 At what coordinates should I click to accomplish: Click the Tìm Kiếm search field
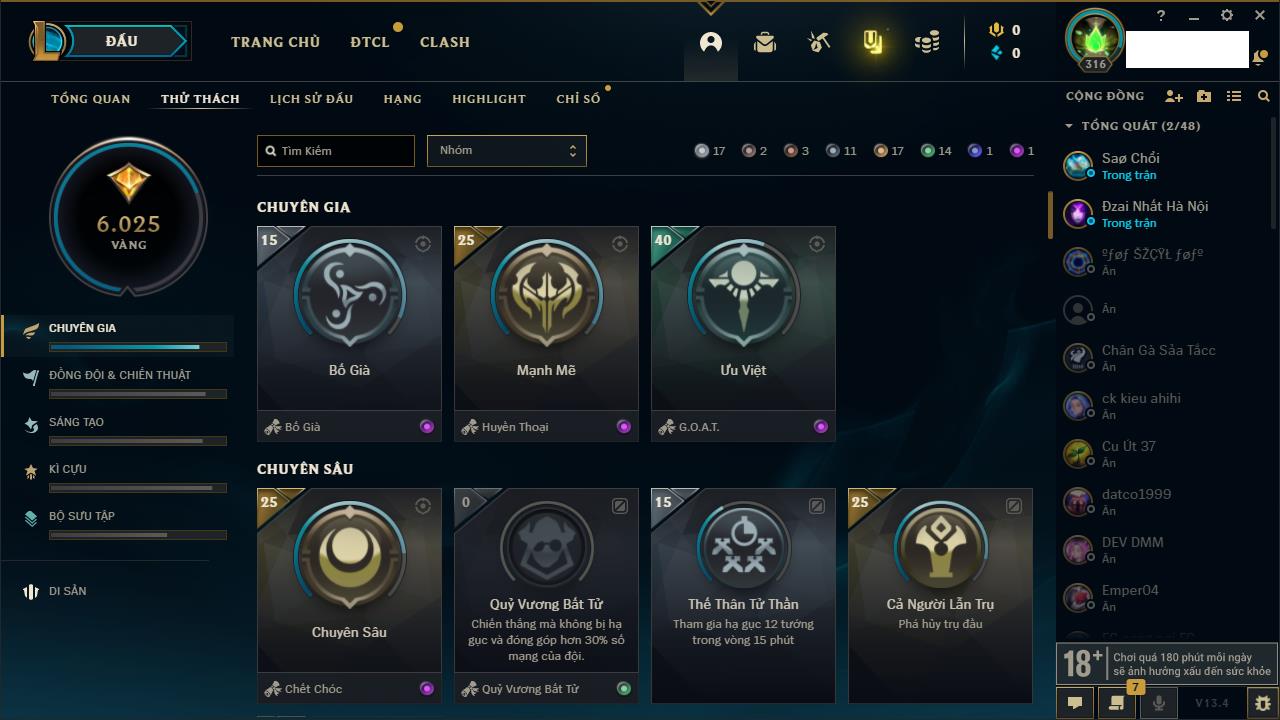pyautogui.click(x=336, y=151)
